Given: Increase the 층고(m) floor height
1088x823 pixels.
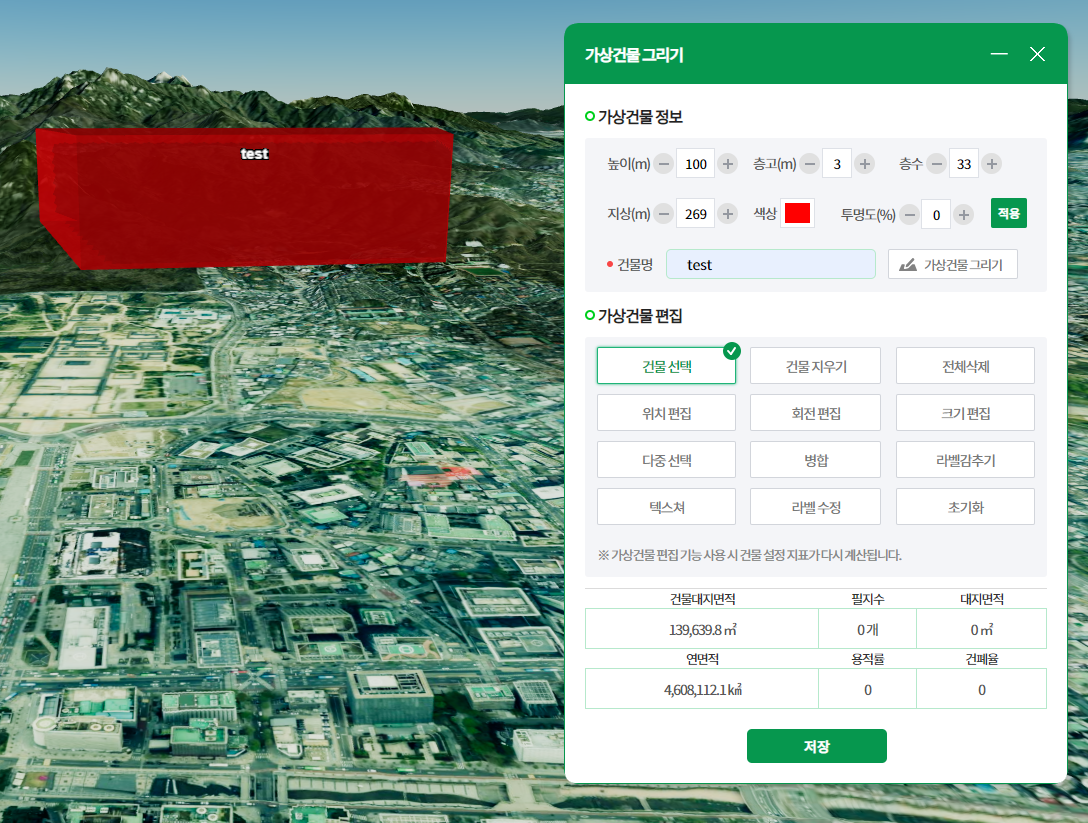Looking at the screenshot, I should pyautogui.click(x=865, y=164).
